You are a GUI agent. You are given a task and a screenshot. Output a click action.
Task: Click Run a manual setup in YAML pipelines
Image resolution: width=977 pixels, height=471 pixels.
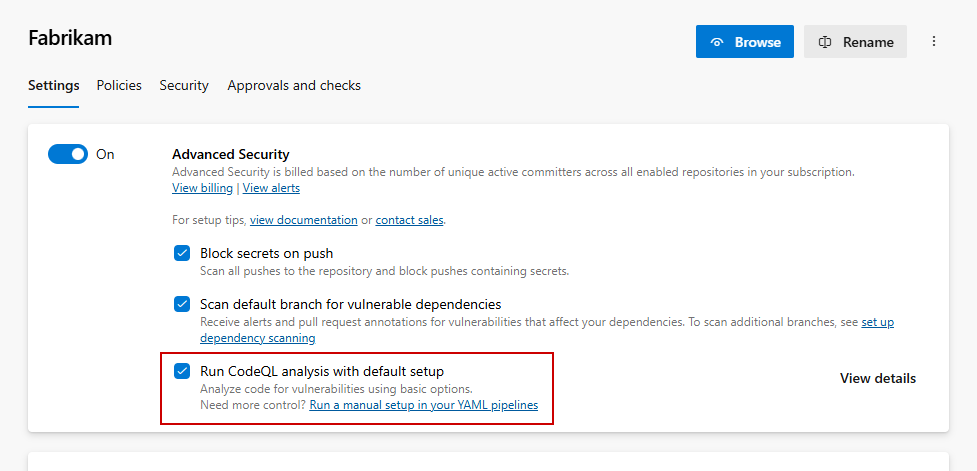click(423, 405)
